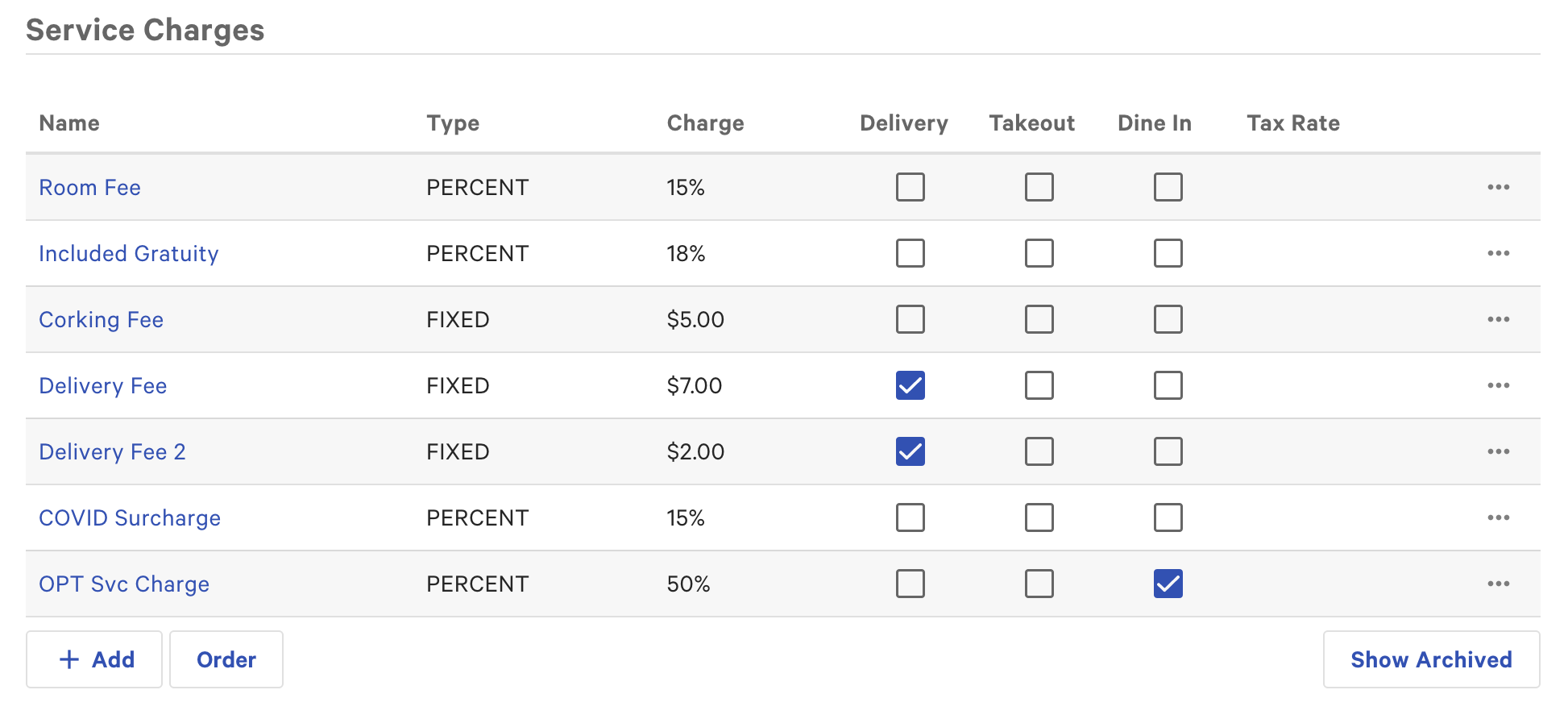Open the OPT Svc Charge actions menu
The image size is (1568, 719).
point(1499,584)
